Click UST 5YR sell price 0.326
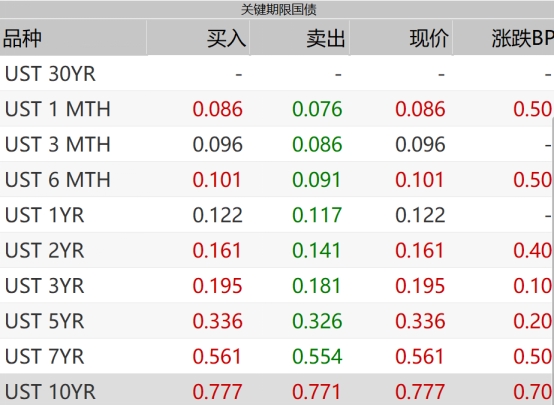The image size is (554, 405). (x=317, y=321)
